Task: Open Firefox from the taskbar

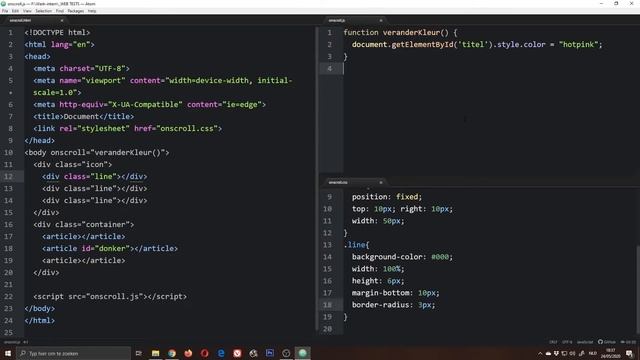Action: click(x=188, y=353)
